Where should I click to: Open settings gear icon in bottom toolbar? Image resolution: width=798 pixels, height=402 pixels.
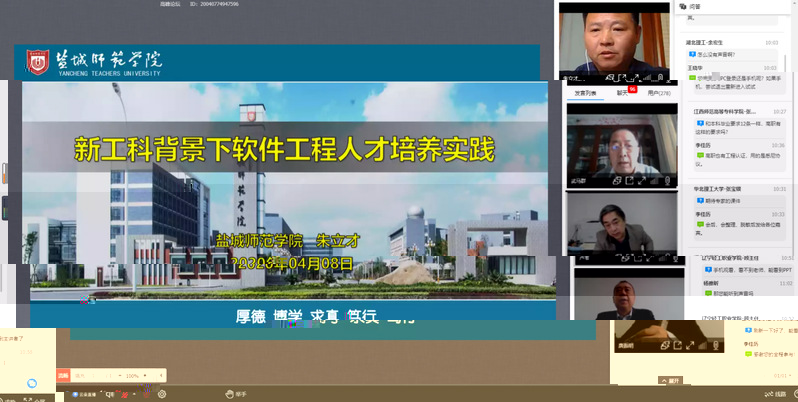tap(163, 394)
